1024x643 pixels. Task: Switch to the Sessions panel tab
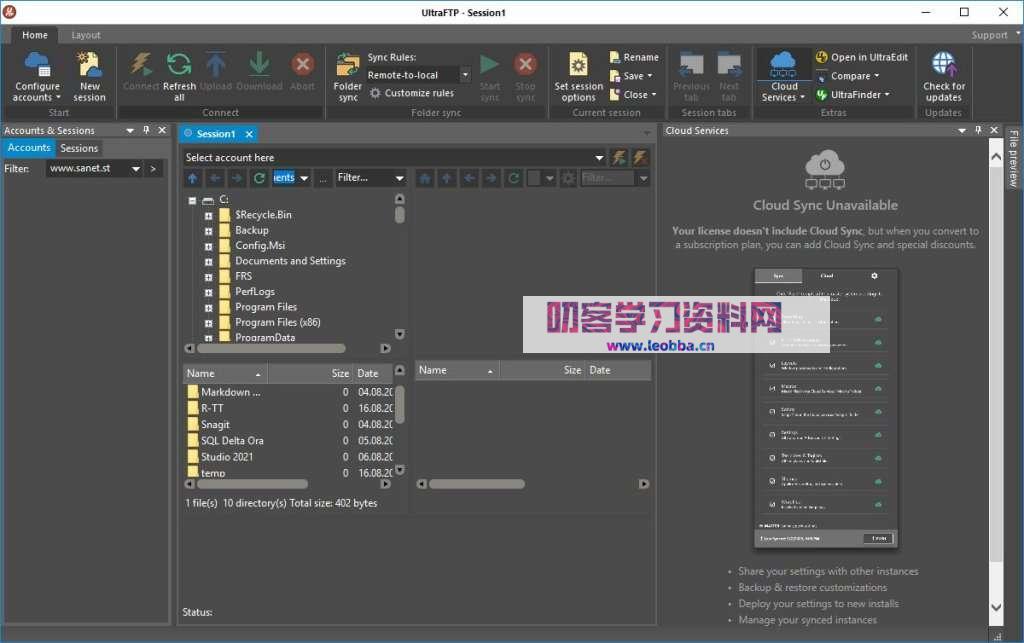[78, 147]
